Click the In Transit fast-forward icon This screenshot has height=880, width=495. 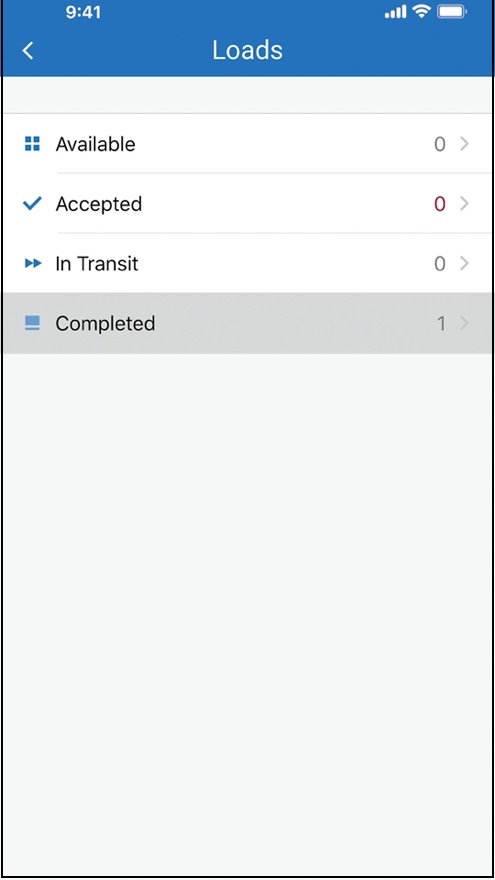tap(33, 263)
